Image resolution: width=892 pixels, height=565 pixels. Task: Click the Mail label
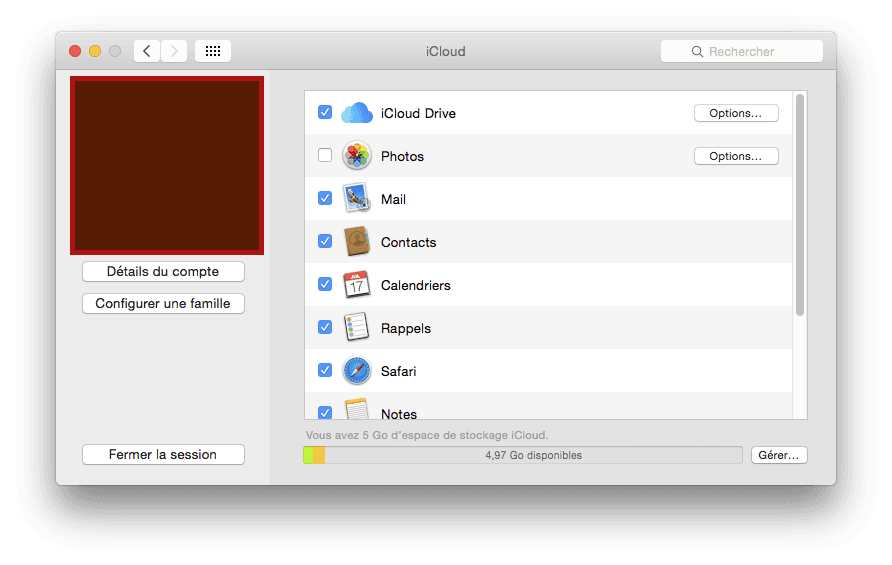tap(393, 199)
